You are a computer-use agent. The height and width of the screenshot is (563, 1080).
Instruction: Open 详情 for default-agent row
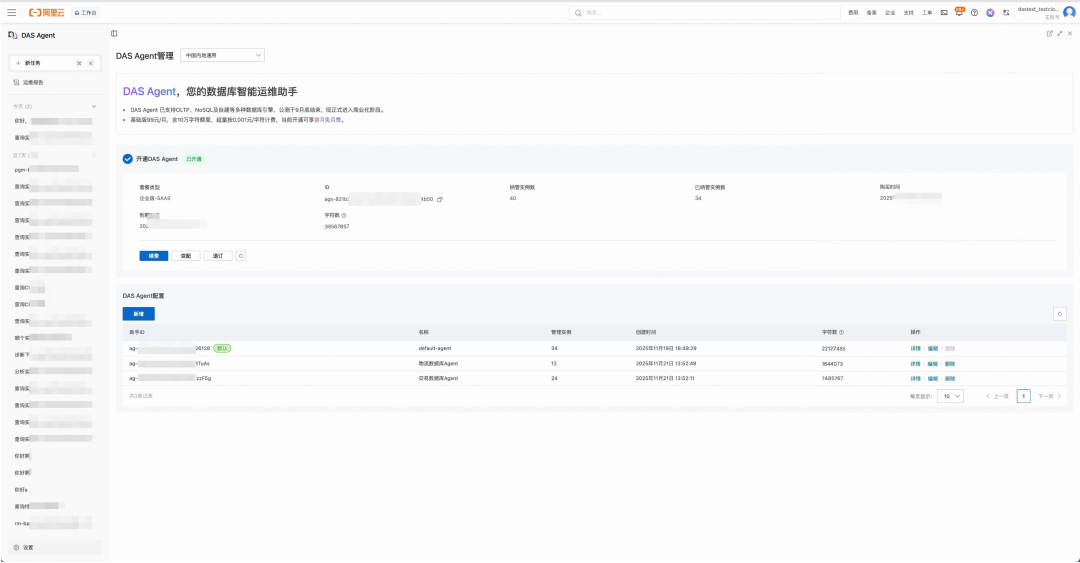tap(915, 349)
